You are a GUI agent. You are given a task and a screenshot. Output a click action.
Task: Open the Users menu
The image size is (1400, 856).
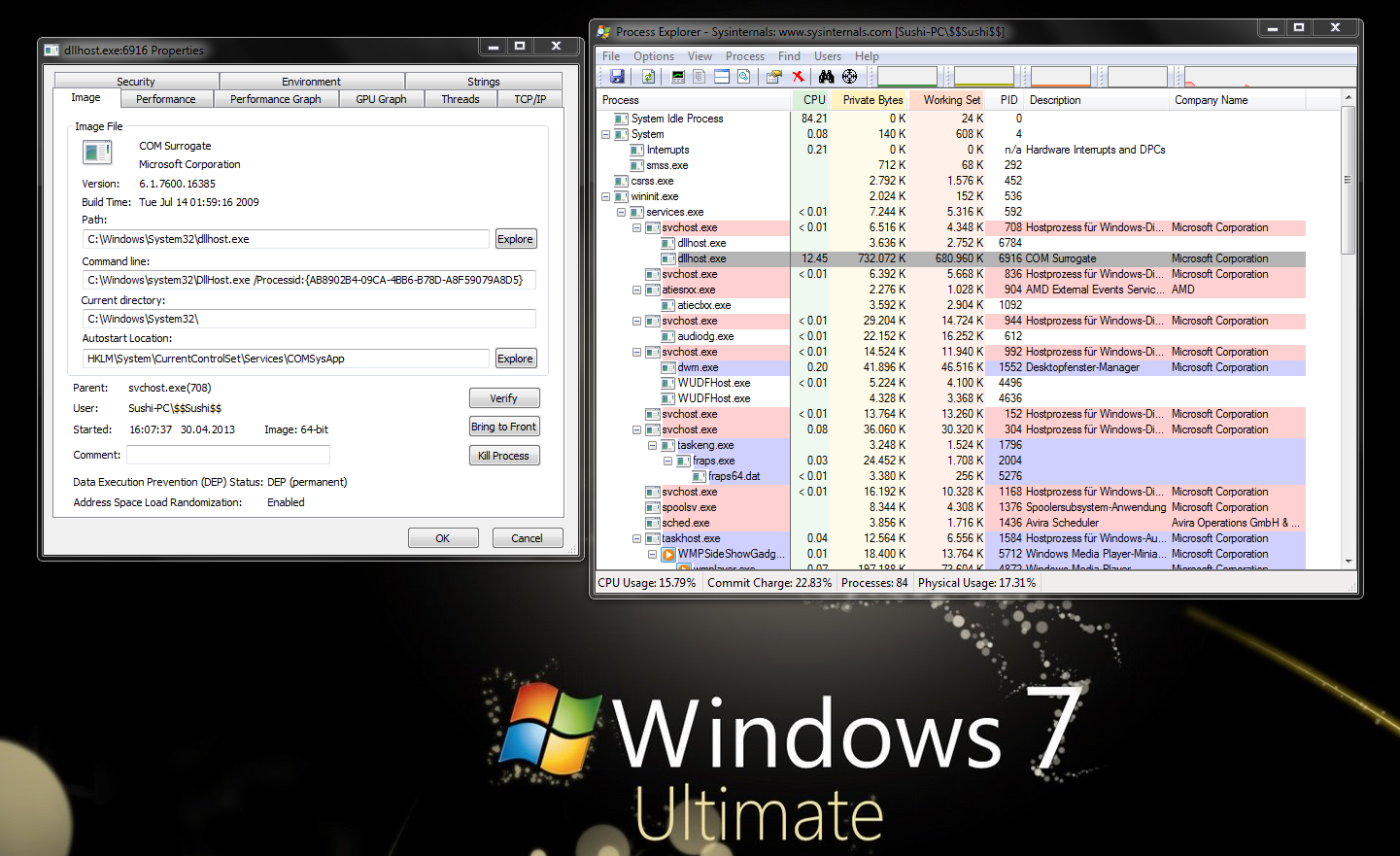[828, 56]
